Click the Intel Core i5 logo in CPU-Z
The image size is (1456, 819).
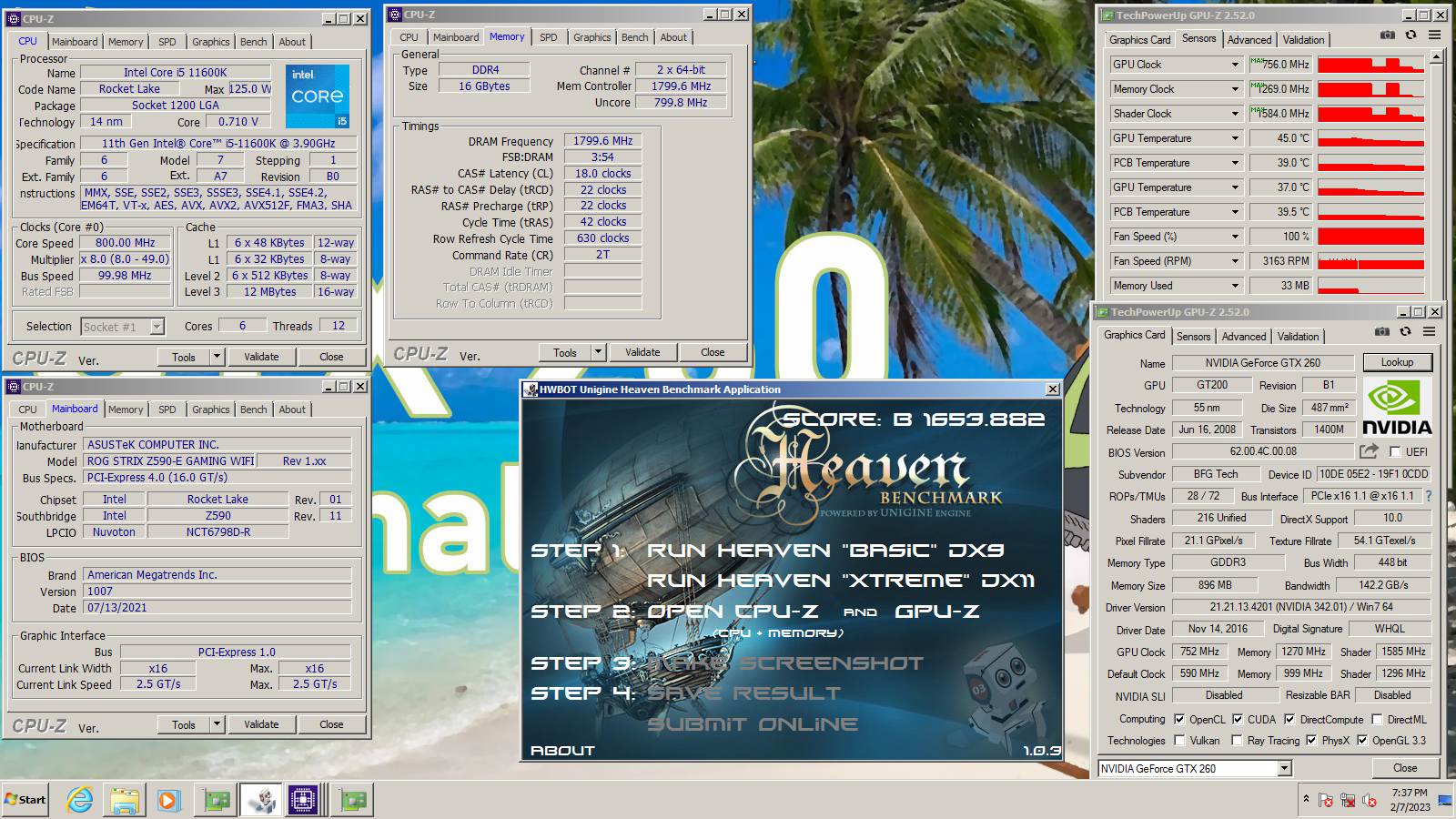(x=318, y=96)
